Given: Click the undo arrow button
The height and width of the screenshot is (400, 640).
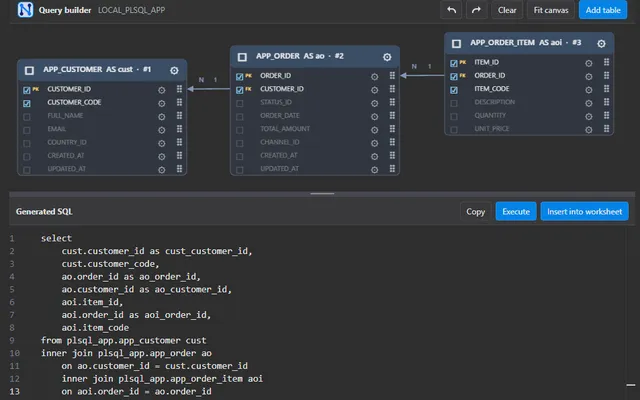Looking at the screenshot, I should tap(451, 10).
